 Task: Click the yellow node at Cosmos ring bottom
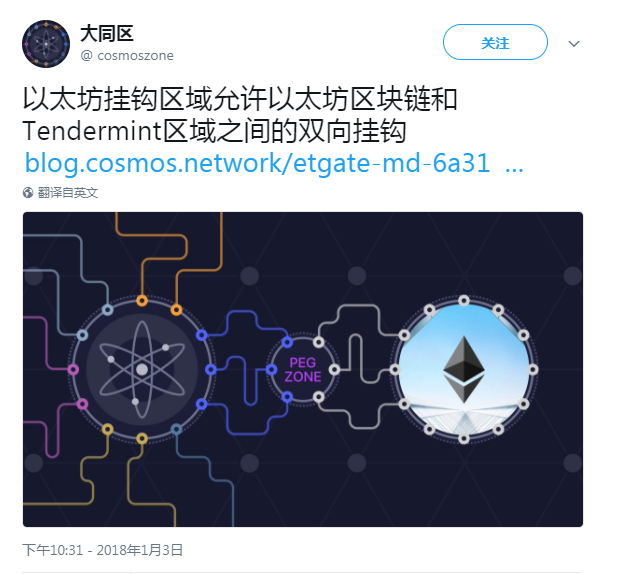pos(142,438)
